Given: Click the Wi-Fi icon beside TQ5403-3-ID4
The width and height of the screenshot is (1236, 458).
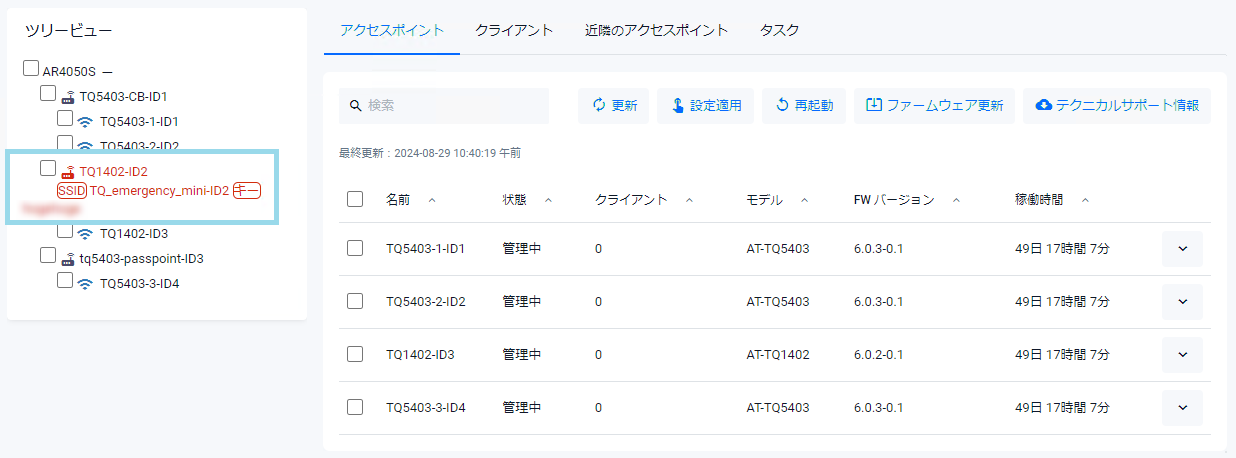Looking at the screenshot, I should 86,284.
